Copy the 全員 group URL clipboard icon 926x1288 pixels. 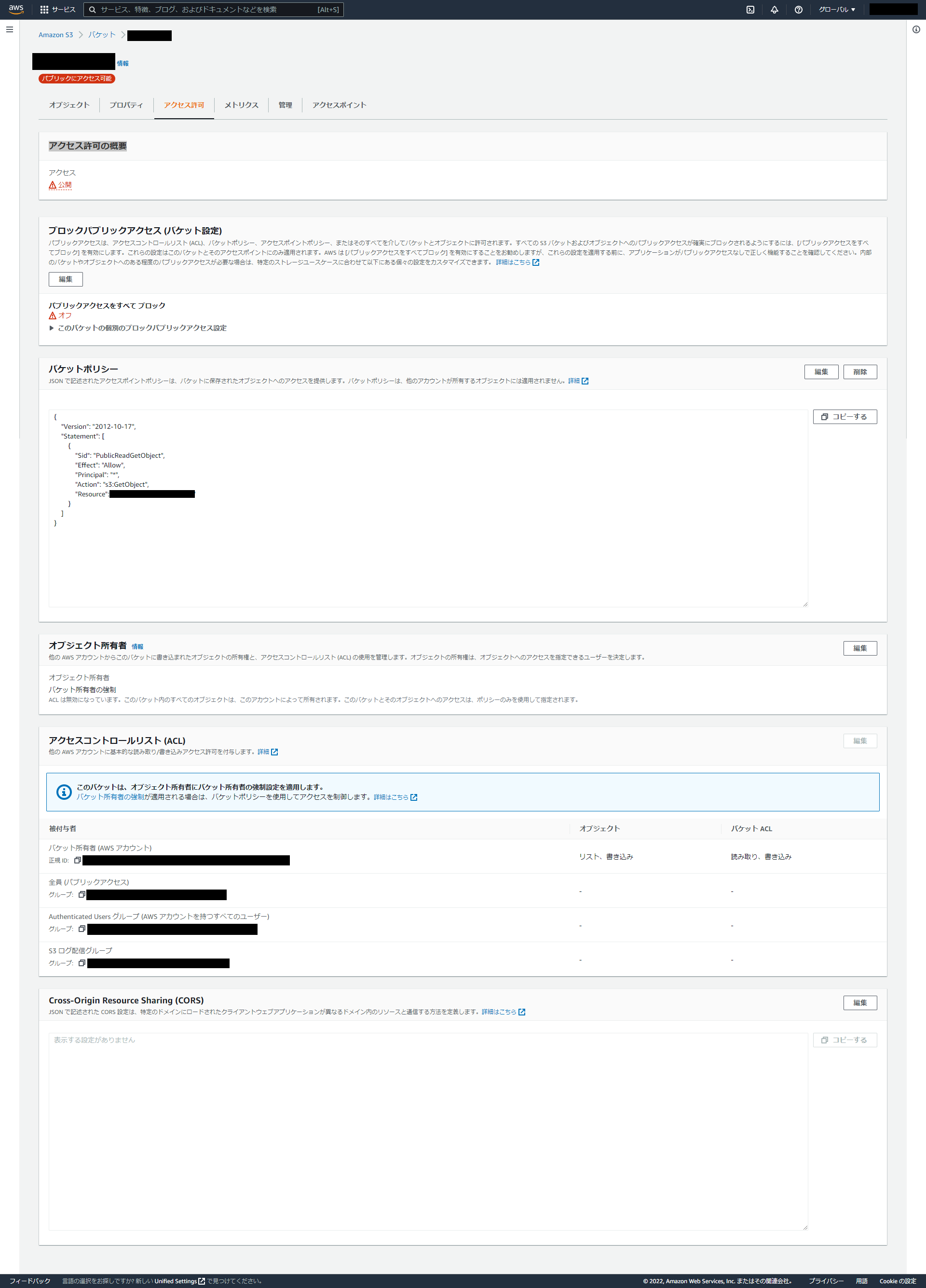[82, 895]
